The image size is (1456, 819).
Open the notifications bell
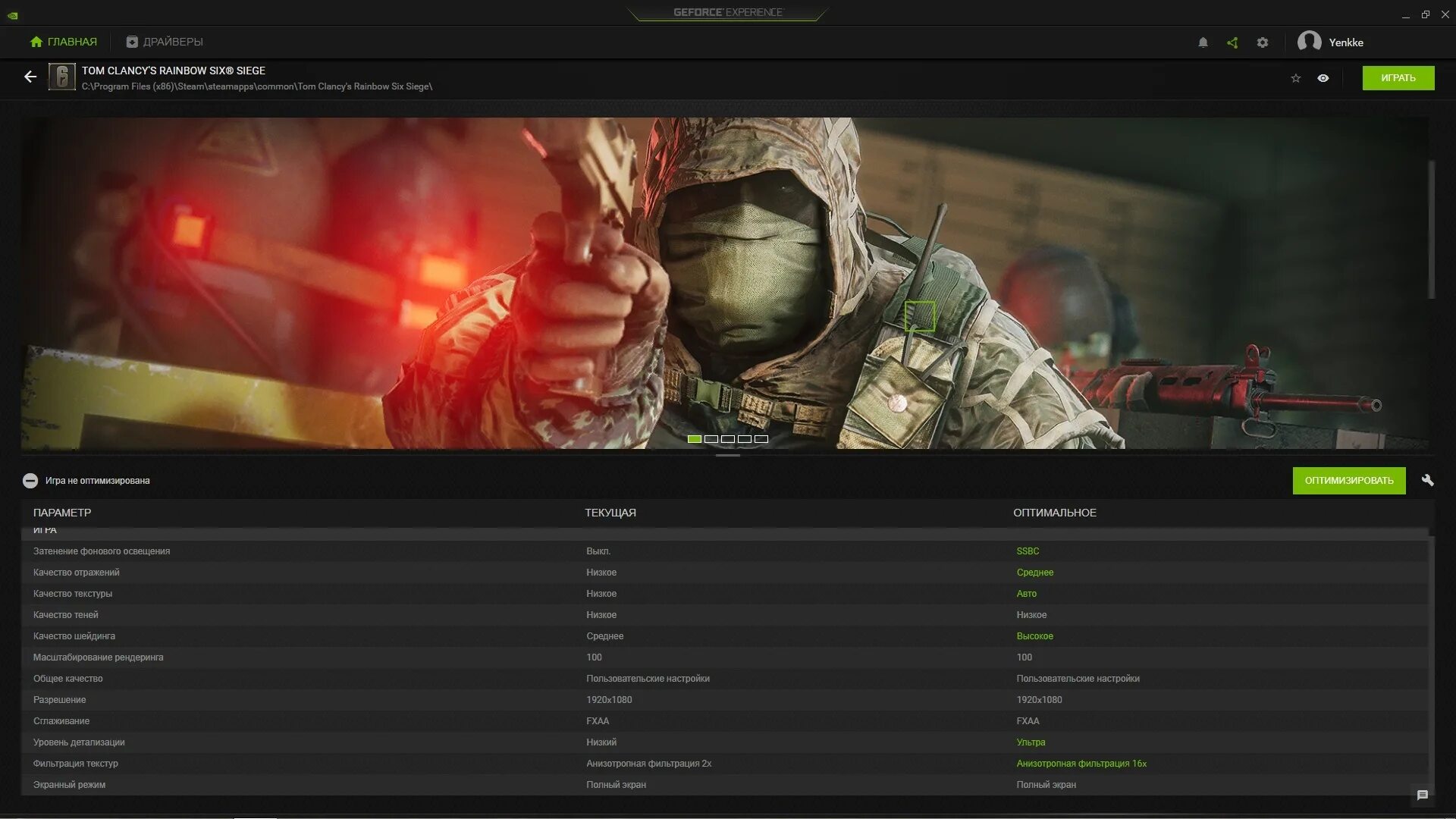point(1203,42)
